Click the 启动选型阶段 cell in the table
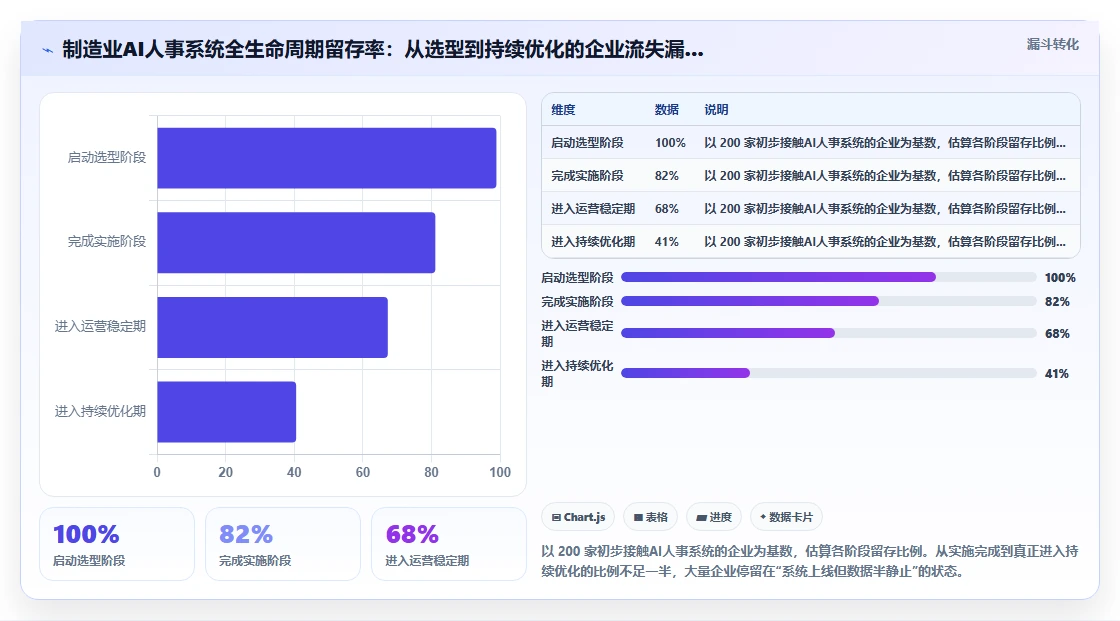The height and width of the screenshot is (621, 1120). (587, 142)
